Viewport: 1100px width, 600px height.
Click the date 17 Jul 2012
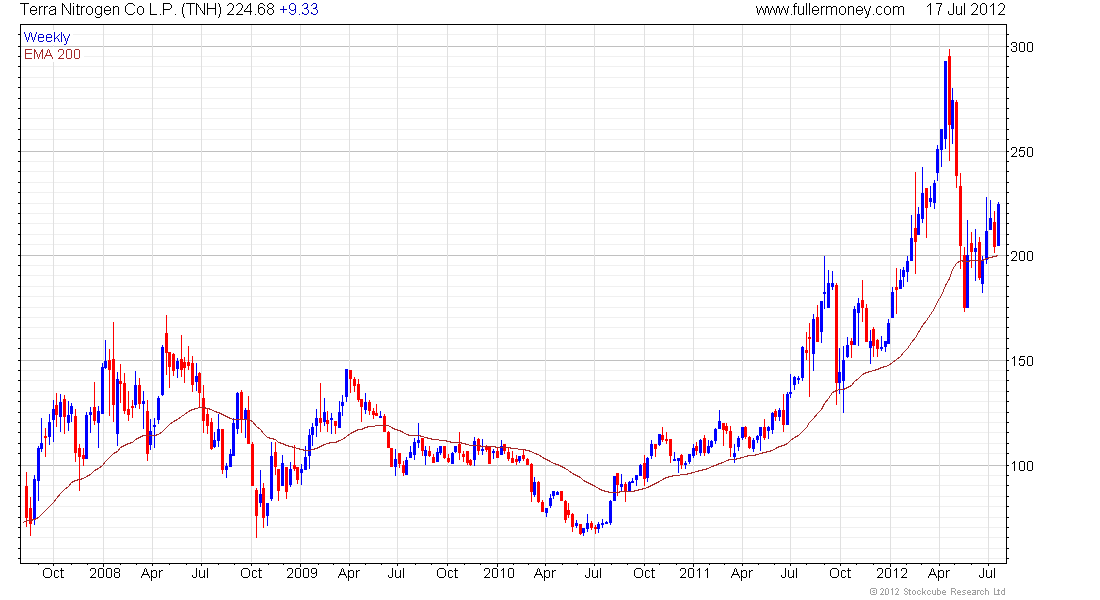click(965, 10)
